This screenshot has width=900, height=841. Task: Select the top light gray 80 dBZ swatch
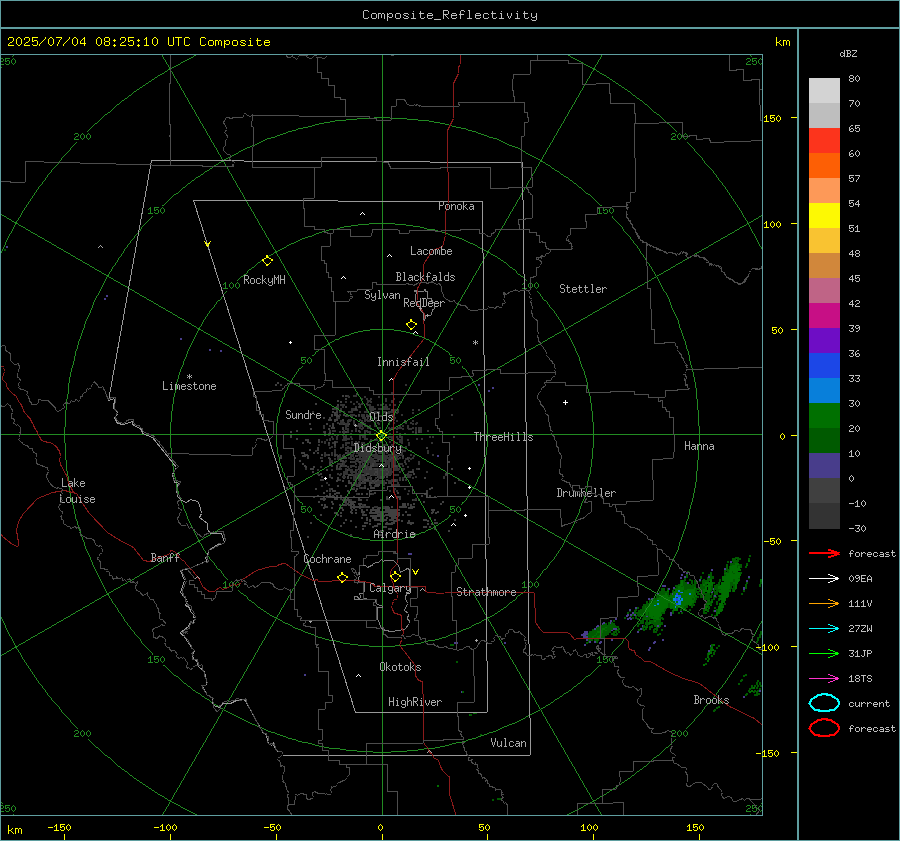(824, 91)
